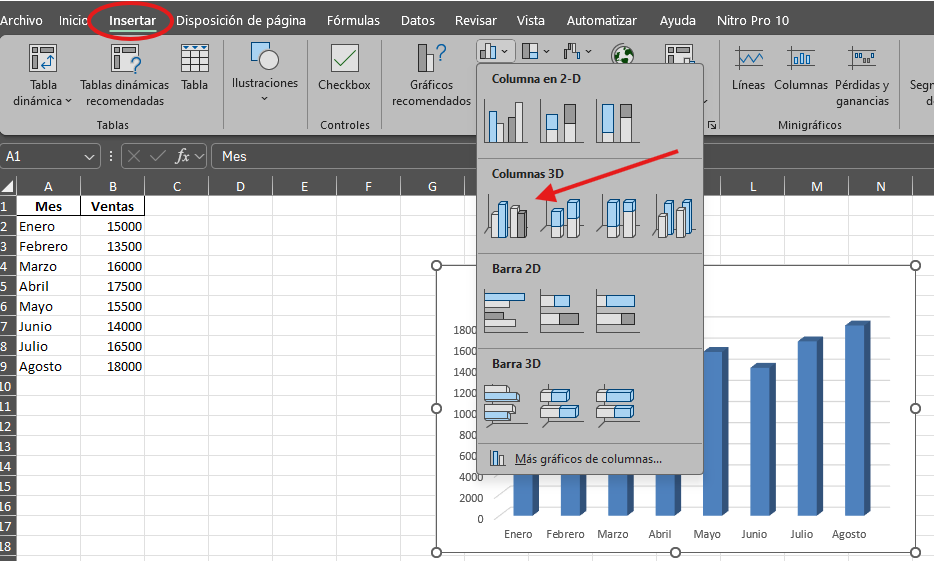Choose the 3D 100% stacked column chart

coord(618,217)
